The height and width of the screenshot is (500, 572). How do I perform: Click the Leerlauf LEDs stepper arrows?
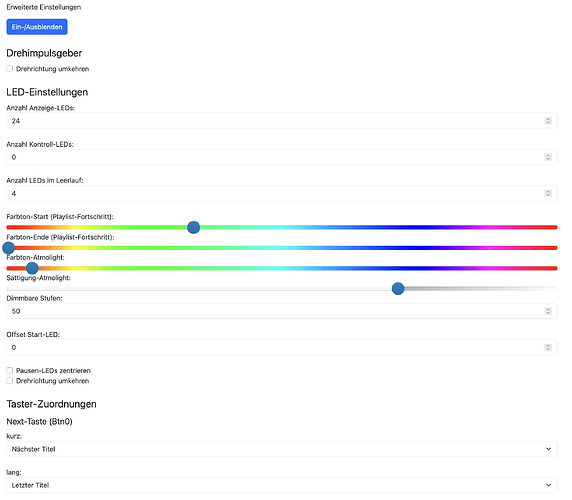click(x=548, y=193)
